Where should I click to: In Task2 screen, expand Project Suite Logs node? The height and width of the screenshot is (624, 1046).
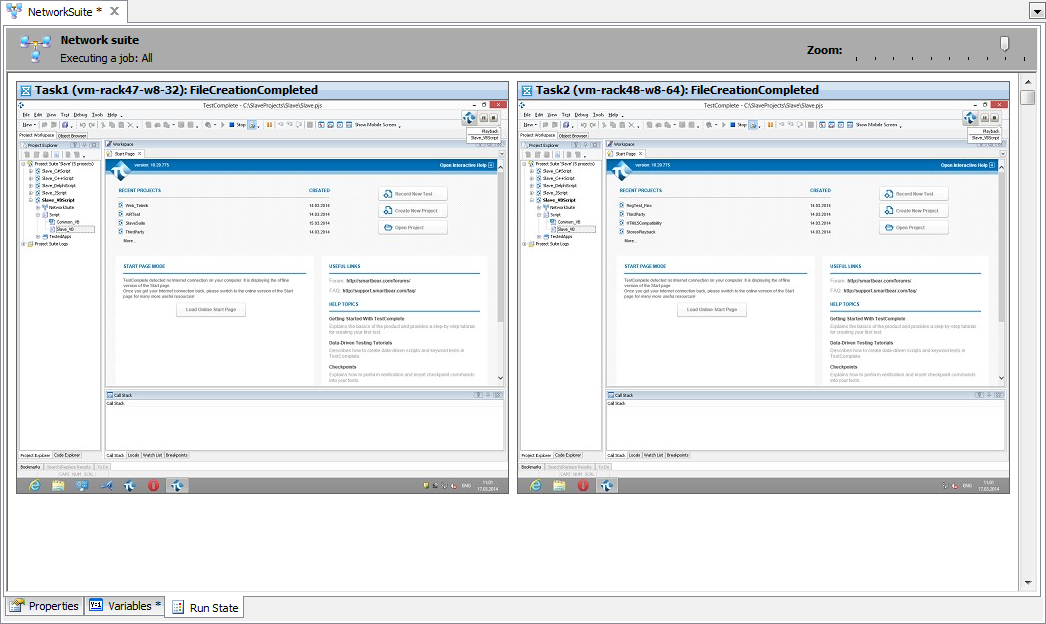524,244
